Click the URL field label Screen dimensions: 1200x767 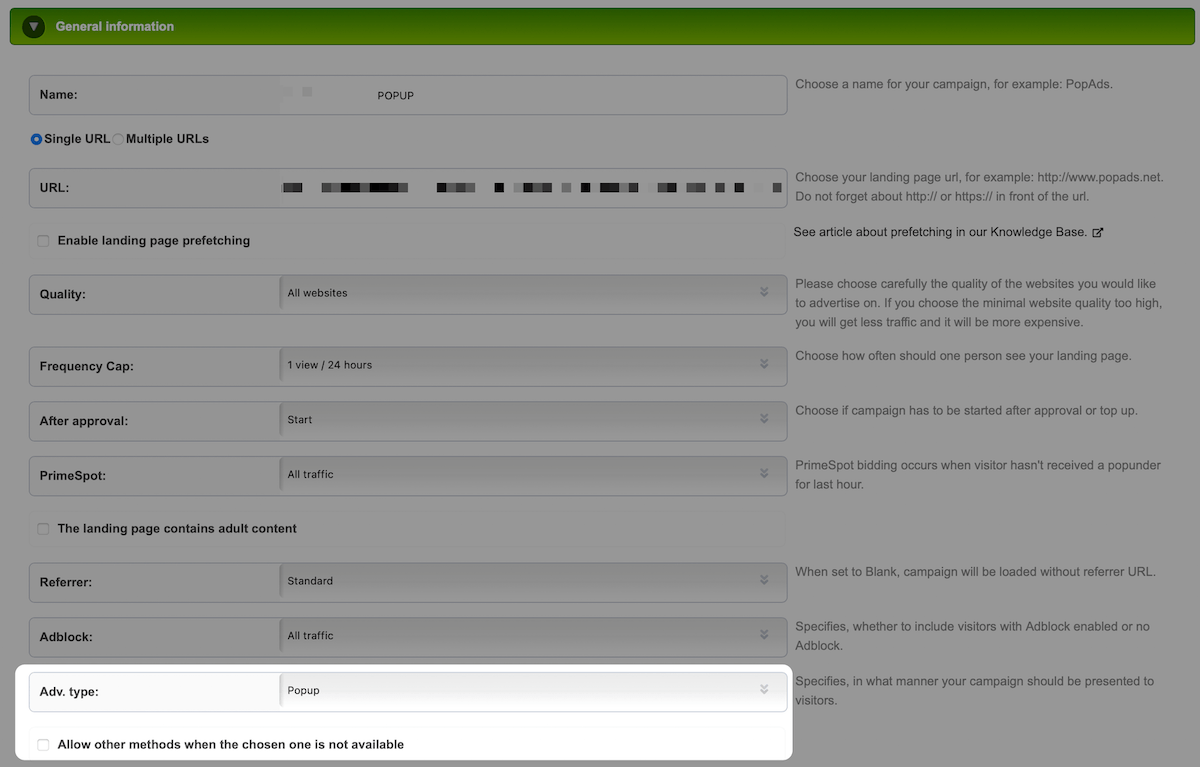(x=54, y=188)
